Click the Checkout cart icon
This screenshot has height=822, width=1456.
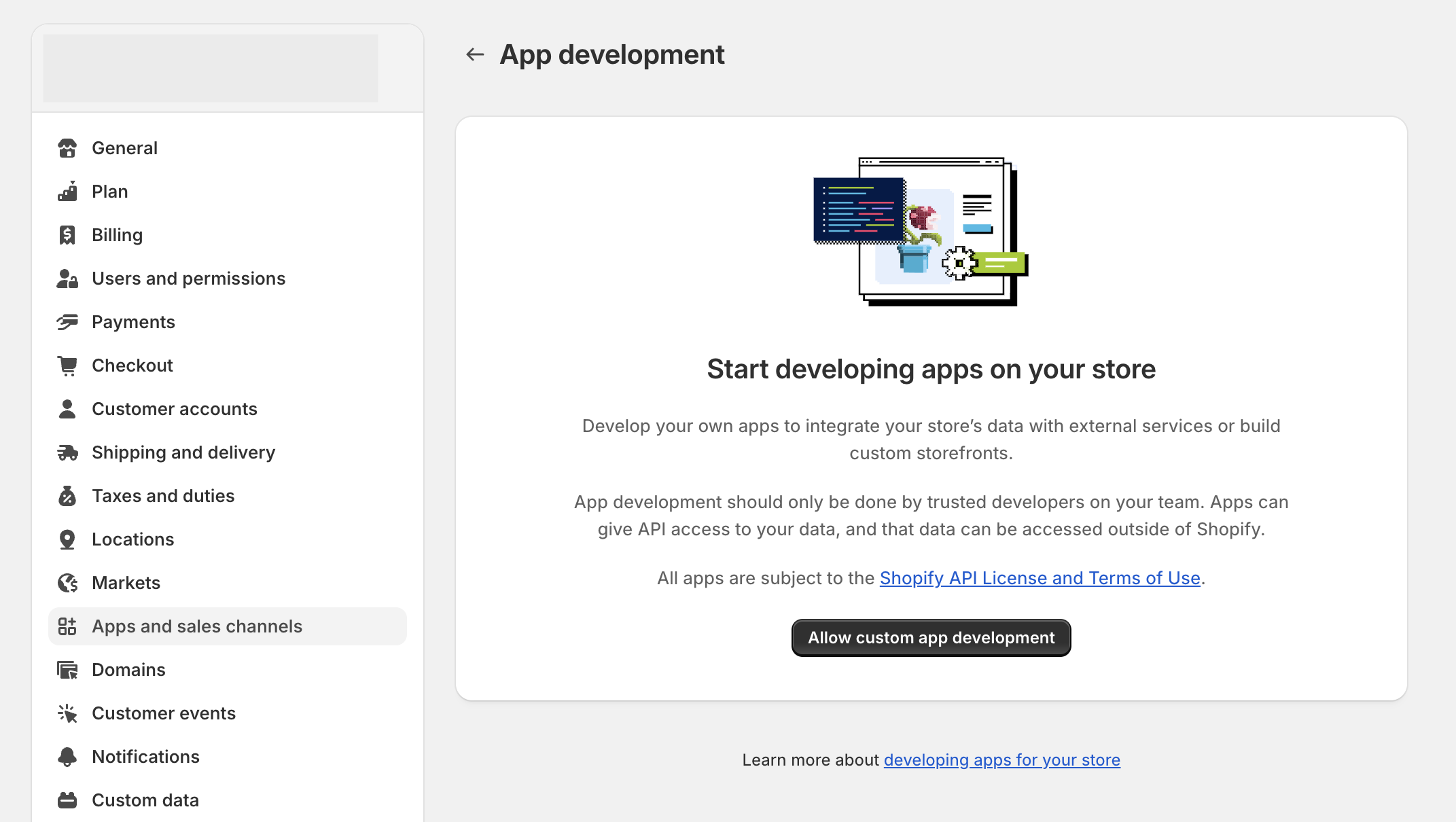[x=67, y=365]
